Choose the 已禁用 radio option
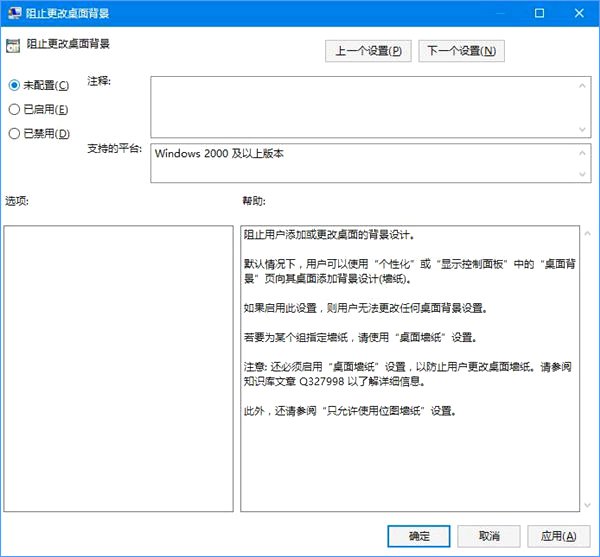Image resolution: width=600 pixels, height=557 pixels. tap(14, 134)
